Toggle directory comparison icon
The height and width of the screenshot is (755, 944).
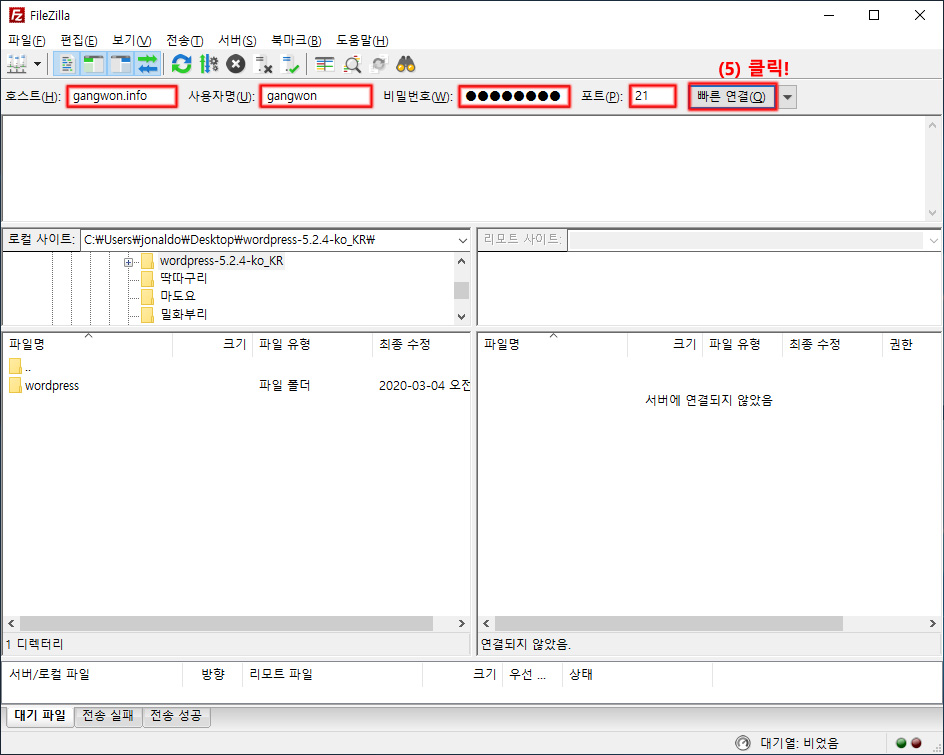352,64
